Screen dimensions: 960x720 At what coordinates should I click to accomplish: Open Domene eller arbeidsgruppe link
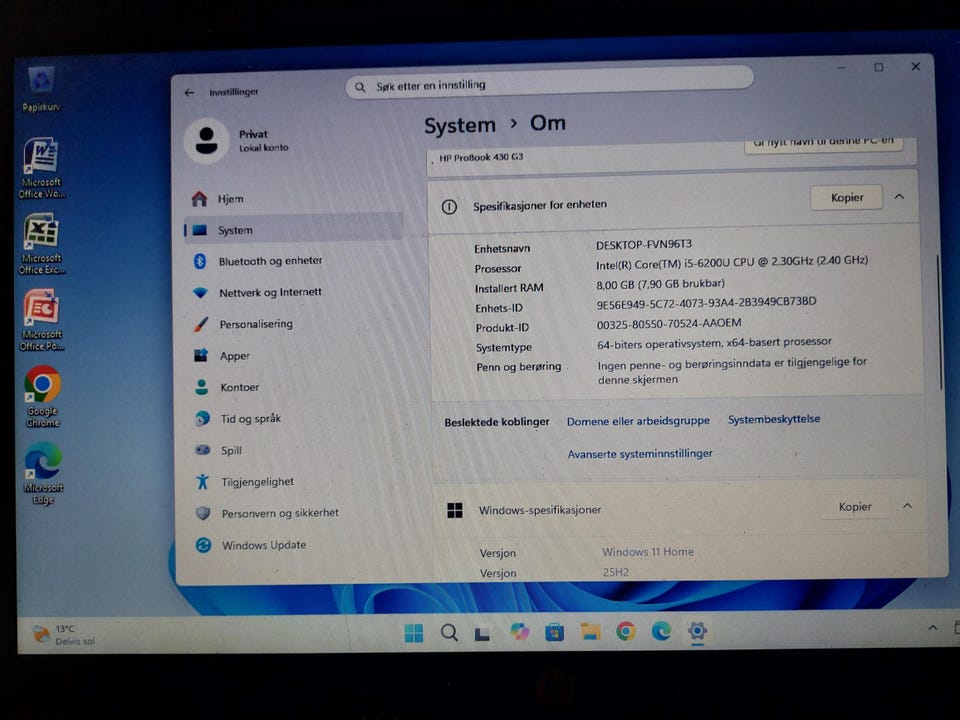click(x=638, y=421)
